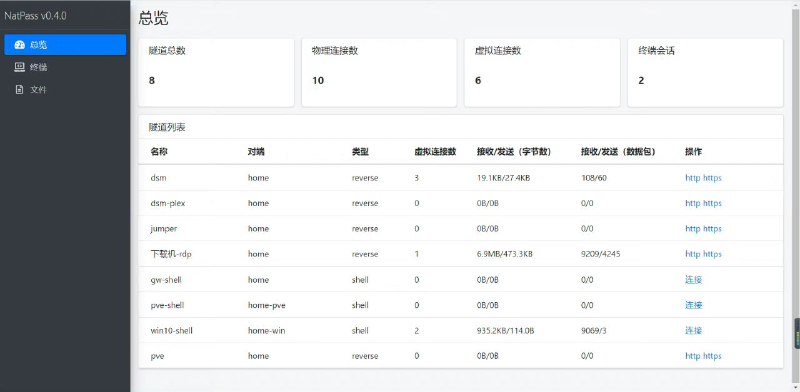Click the 接收/发送(数据包) column header
The height and width of the screenshot is (392, 800).
(618, 152)
